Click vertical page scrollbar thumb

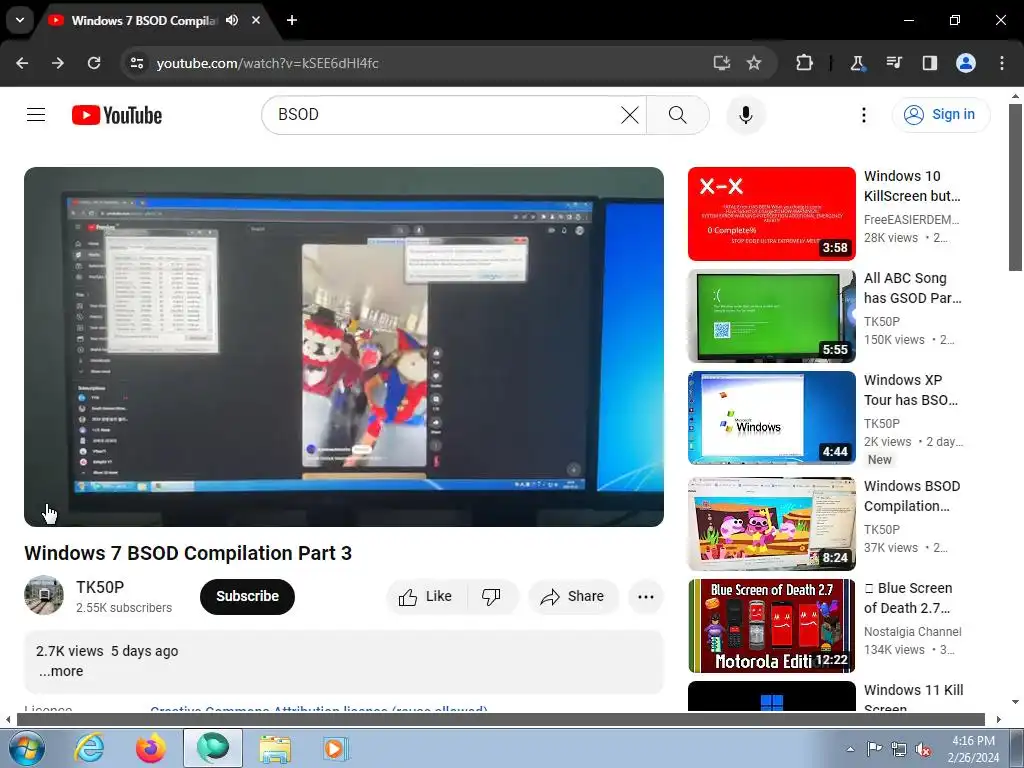click(1016, 187)
